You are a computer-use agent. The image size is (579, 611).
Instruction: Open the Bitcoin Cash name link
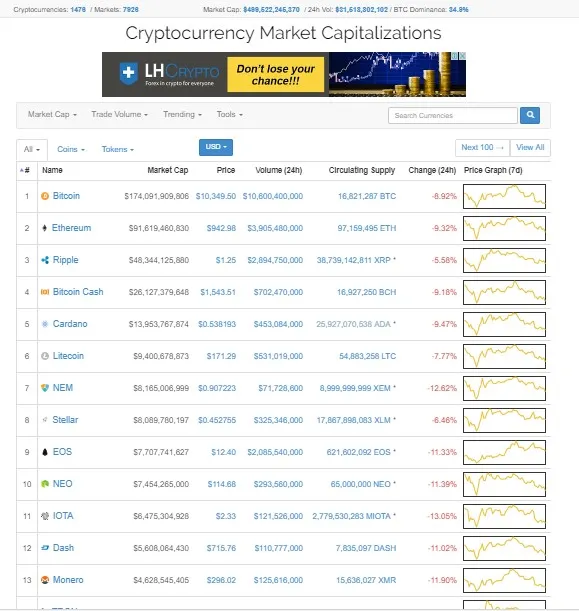[78, 292]
